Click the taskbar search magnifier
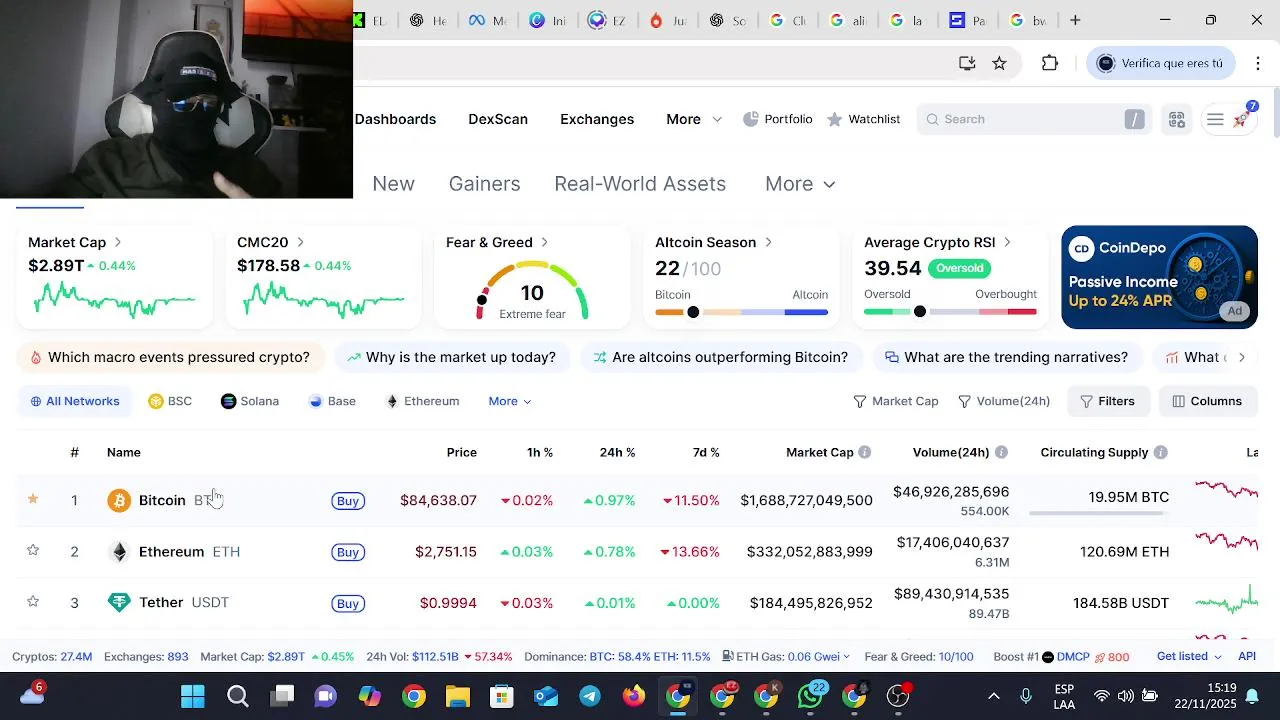1280x720 pixels. (237, 696)
